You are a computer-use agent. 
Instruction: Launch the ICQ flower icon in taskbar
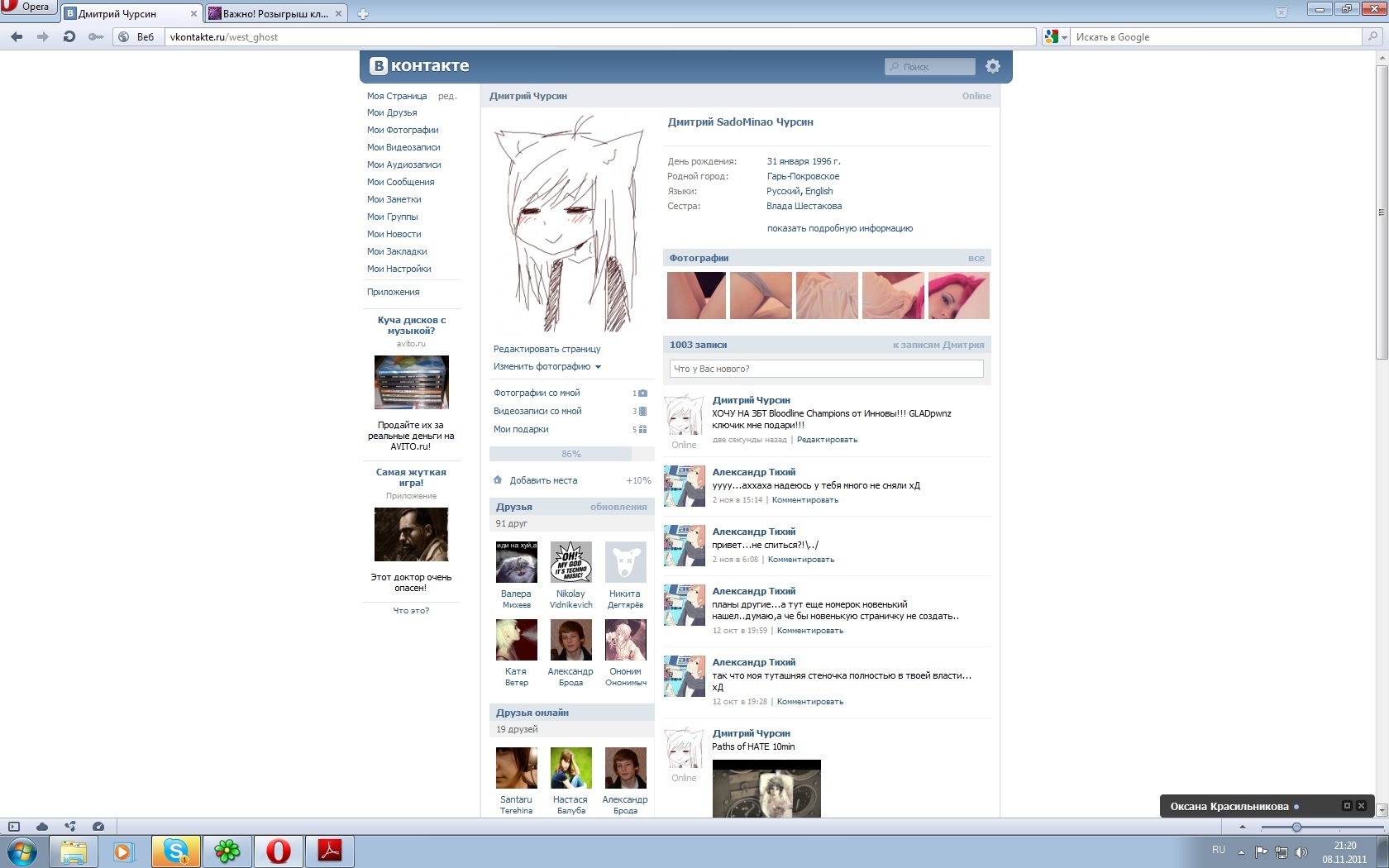(227, 851)
